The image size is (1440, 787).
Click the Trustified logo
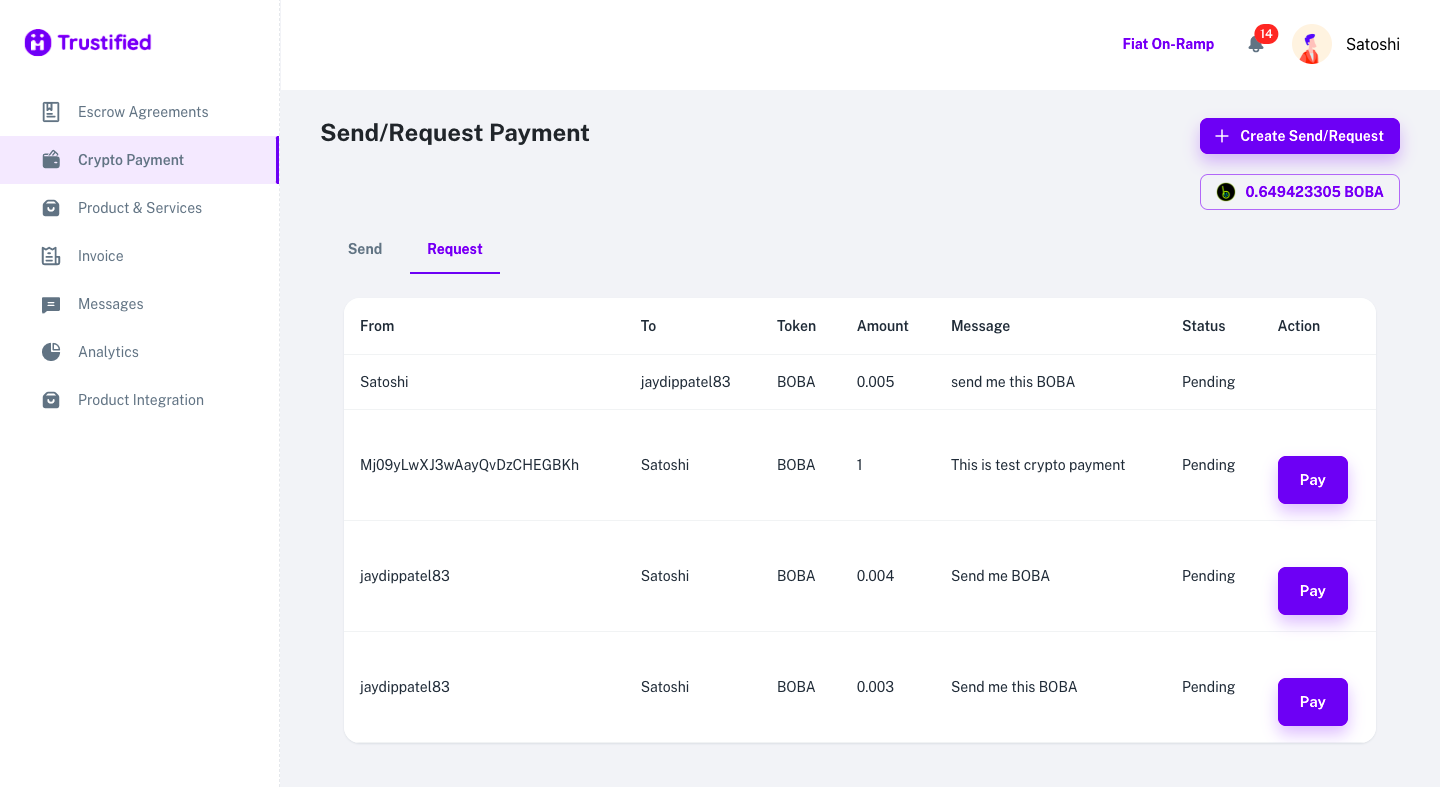click(x=87, y=42)
